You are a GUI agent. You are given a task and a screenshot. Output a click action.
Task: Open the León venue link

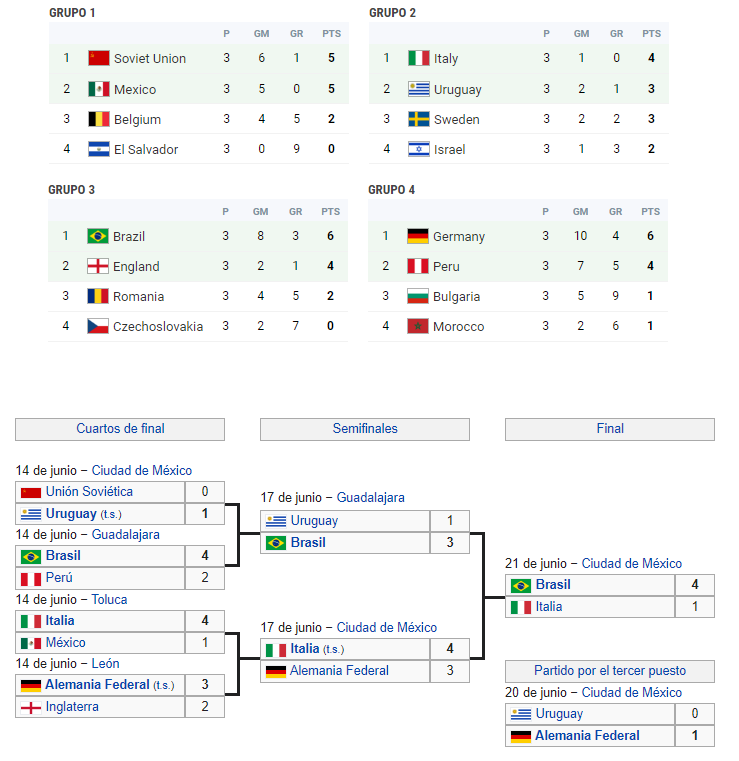(x=107, y=663)
